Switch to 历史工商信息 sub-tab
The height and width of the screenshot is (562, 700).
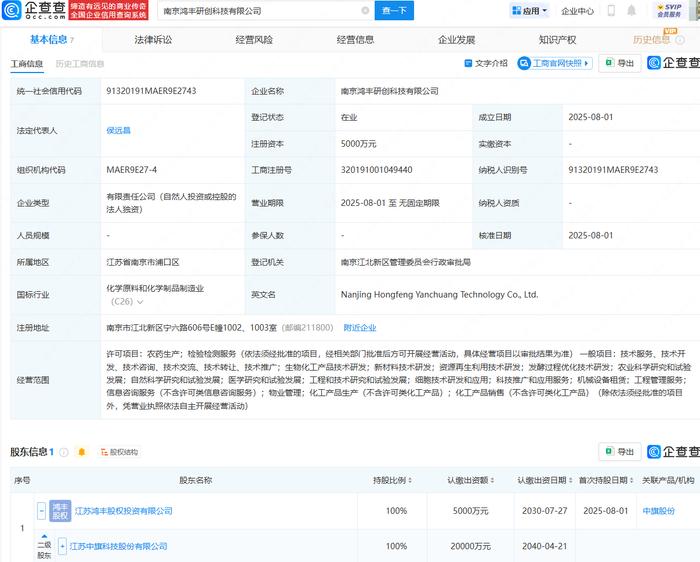(80, 64)
